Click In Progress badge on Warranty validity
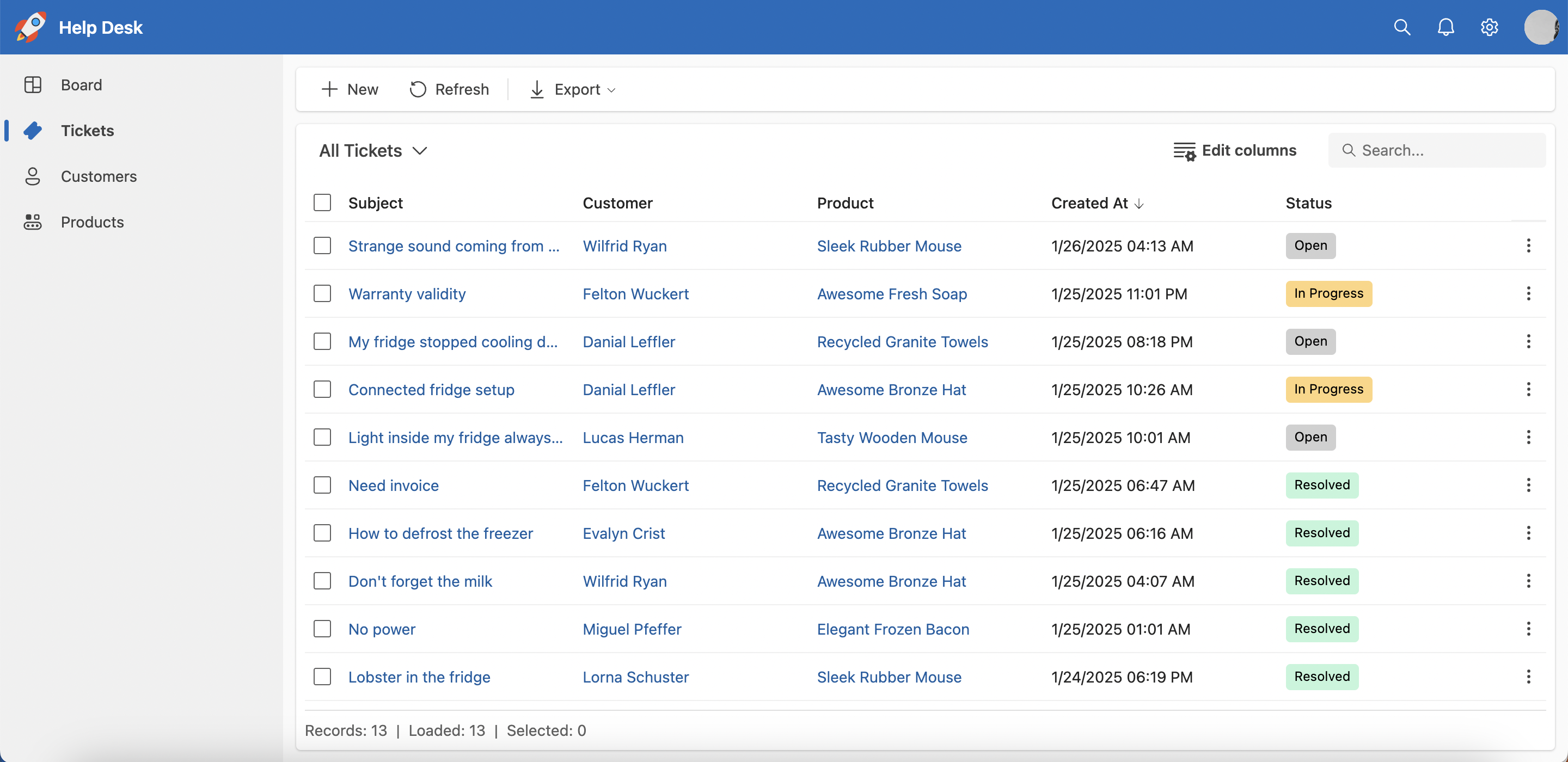The height and width of the screenshot is (762, 1568). (x=1328, y=293)
